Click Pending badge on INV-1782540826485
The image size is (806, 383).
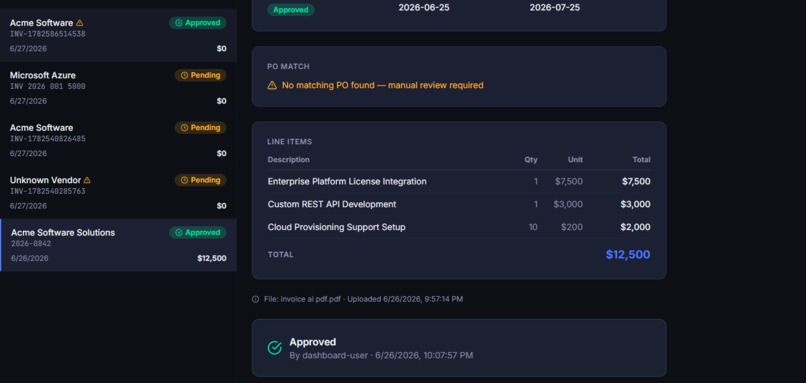(x=200, y=127)
